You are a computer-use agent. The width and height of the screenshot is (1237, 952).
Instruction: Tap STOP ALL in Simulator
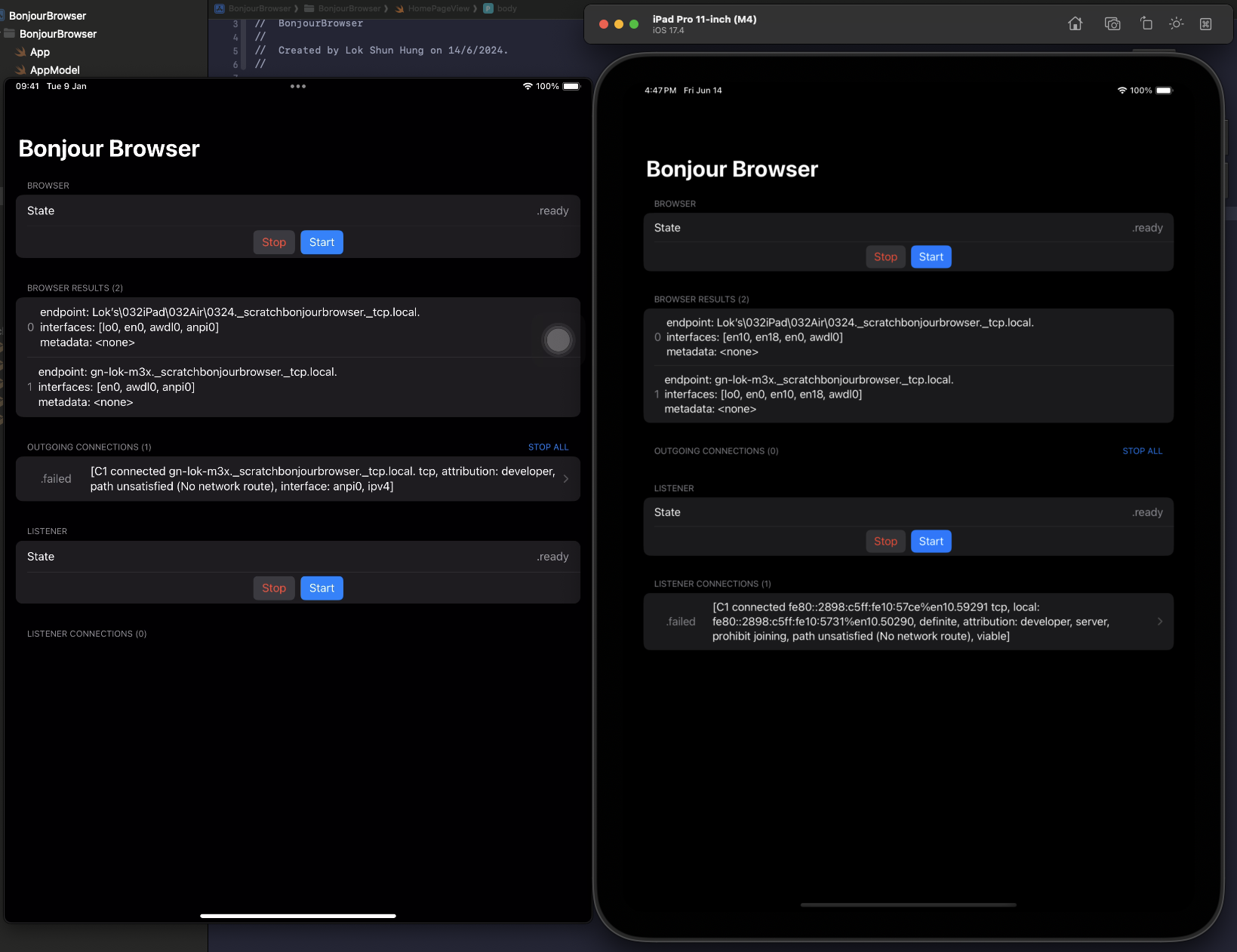(x=1142, y=451)
